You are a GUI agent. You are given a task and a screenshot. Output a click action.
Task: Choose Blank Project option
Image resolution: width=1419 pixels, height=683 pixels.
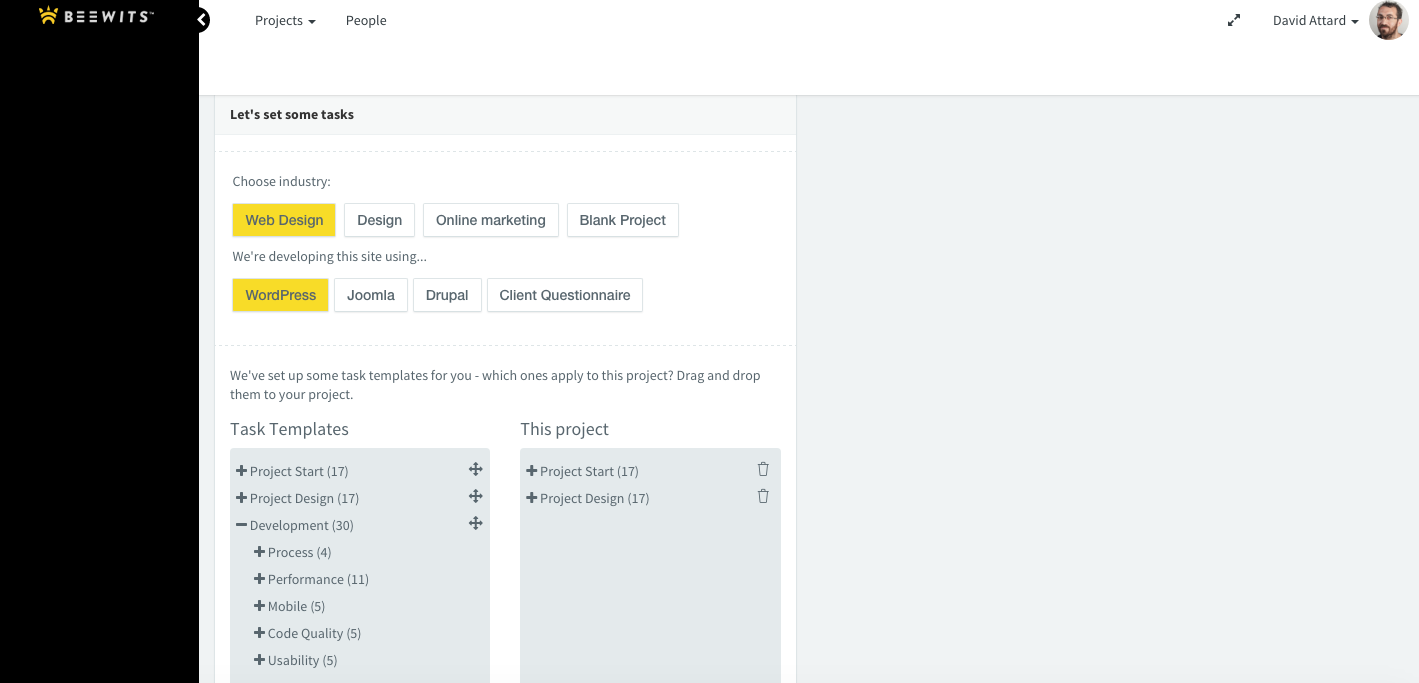623,220
